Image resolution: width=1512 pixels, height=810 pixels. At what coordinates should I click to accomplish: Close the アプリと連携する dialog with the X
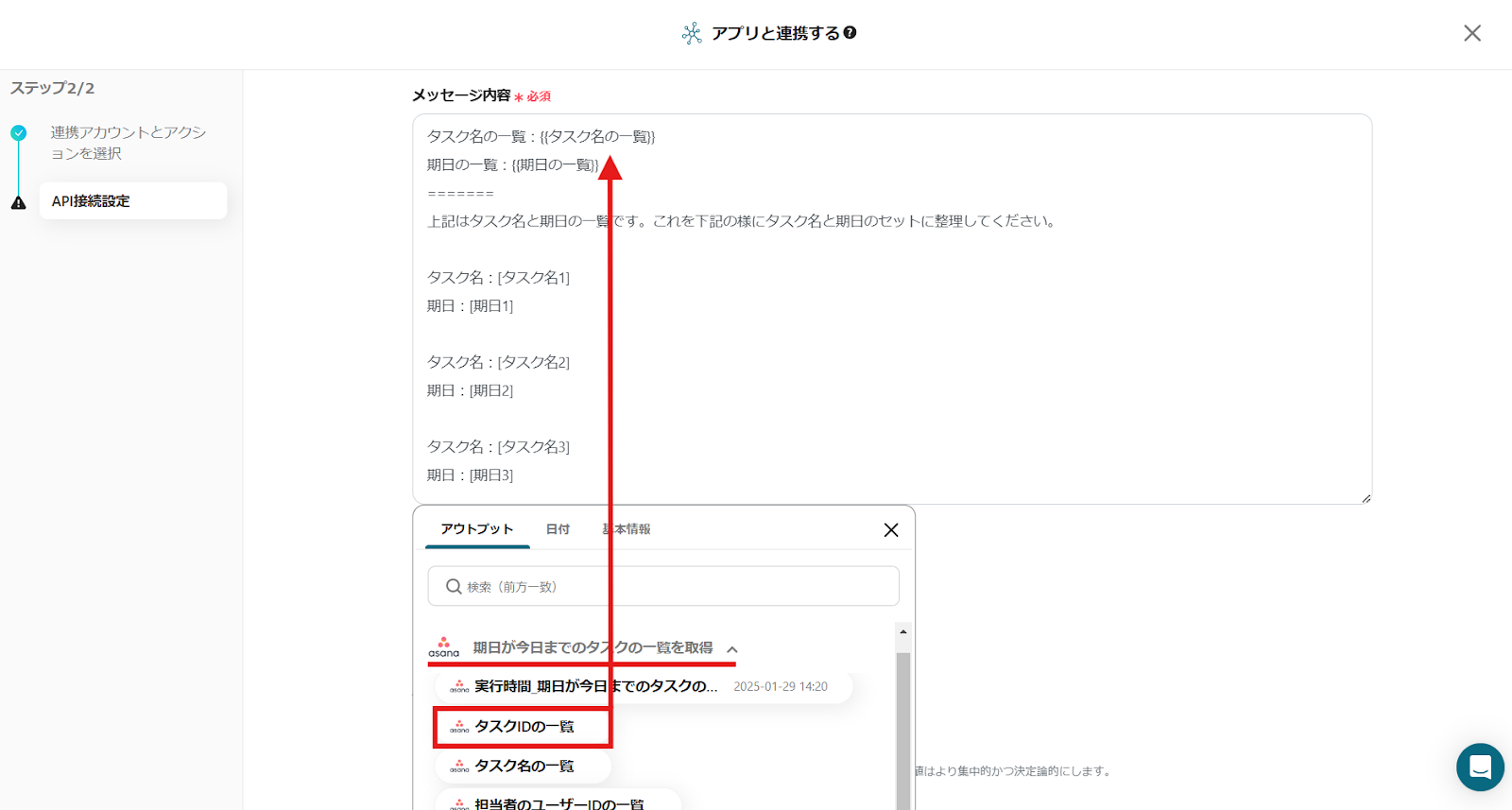click(1472, 33)
